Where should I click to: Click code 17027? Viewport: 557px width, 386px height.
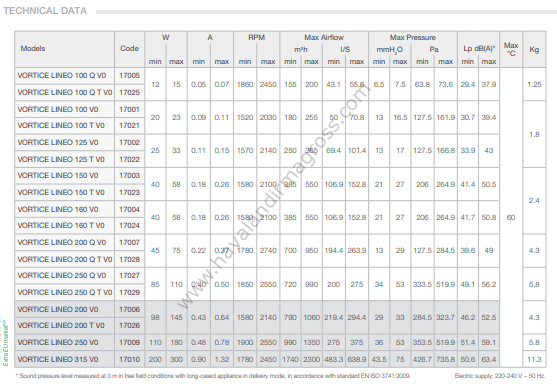(129, 276)
